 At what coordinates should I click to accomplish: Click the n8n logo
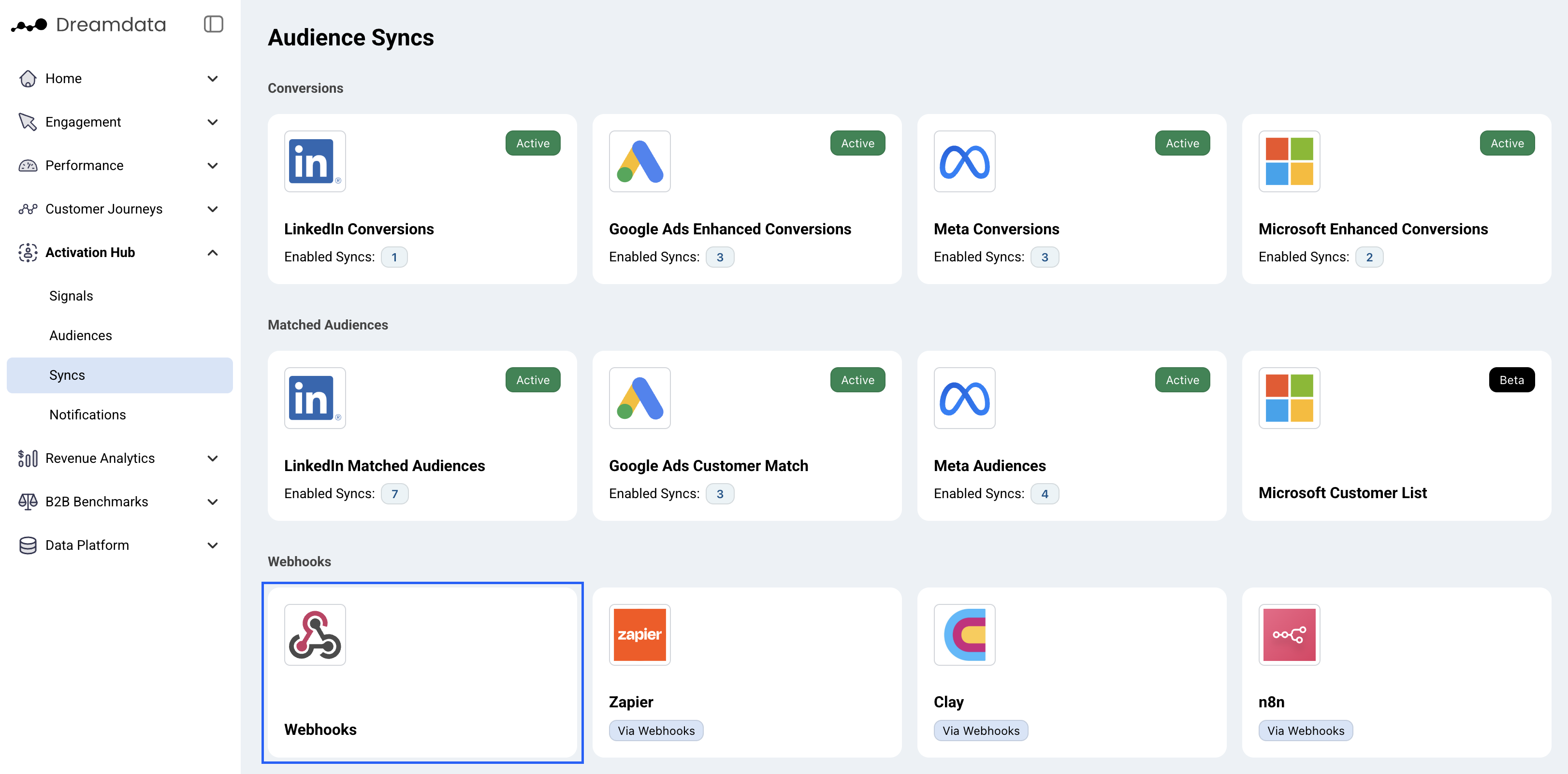[1289, 635]
